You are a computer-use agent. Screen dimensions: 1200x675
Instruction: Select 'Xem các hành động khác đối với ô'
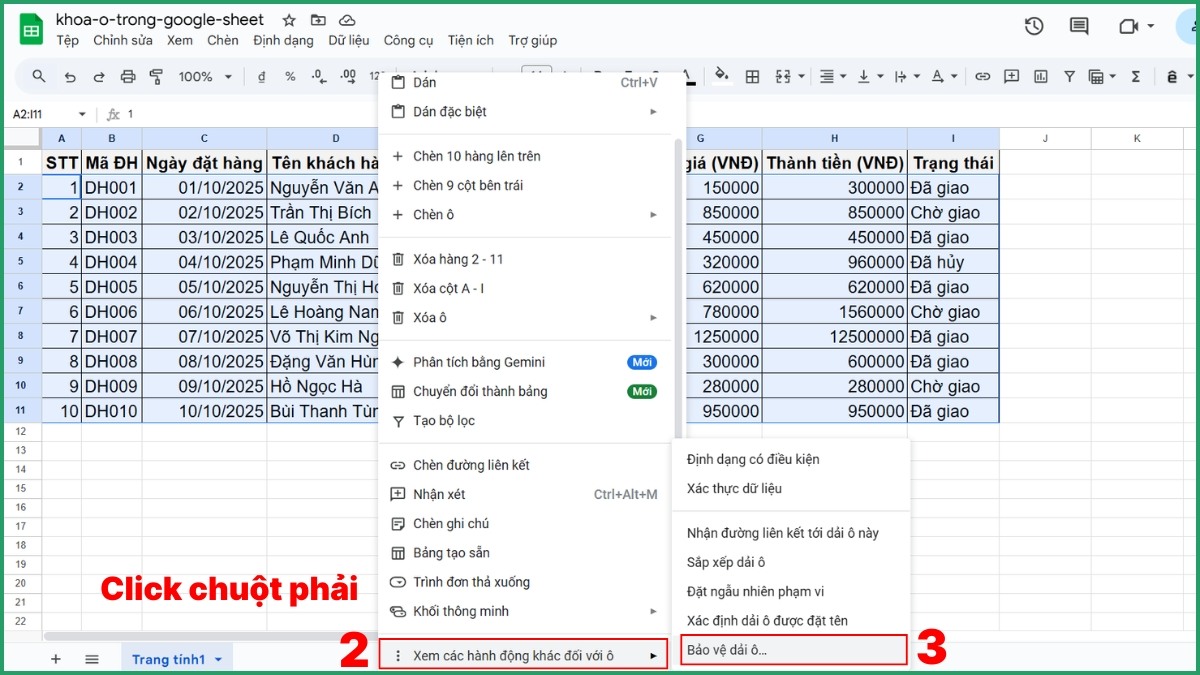(513, 656)
